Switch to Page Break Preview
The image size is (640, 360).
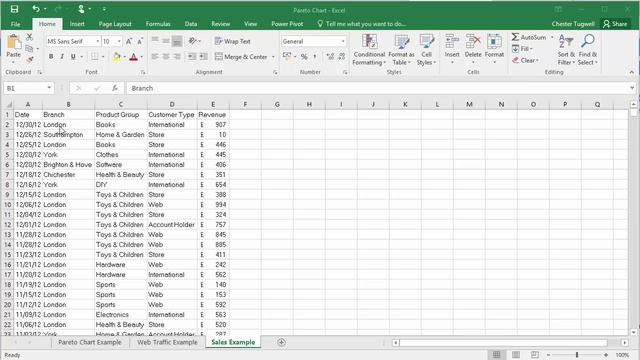point(535,355)
